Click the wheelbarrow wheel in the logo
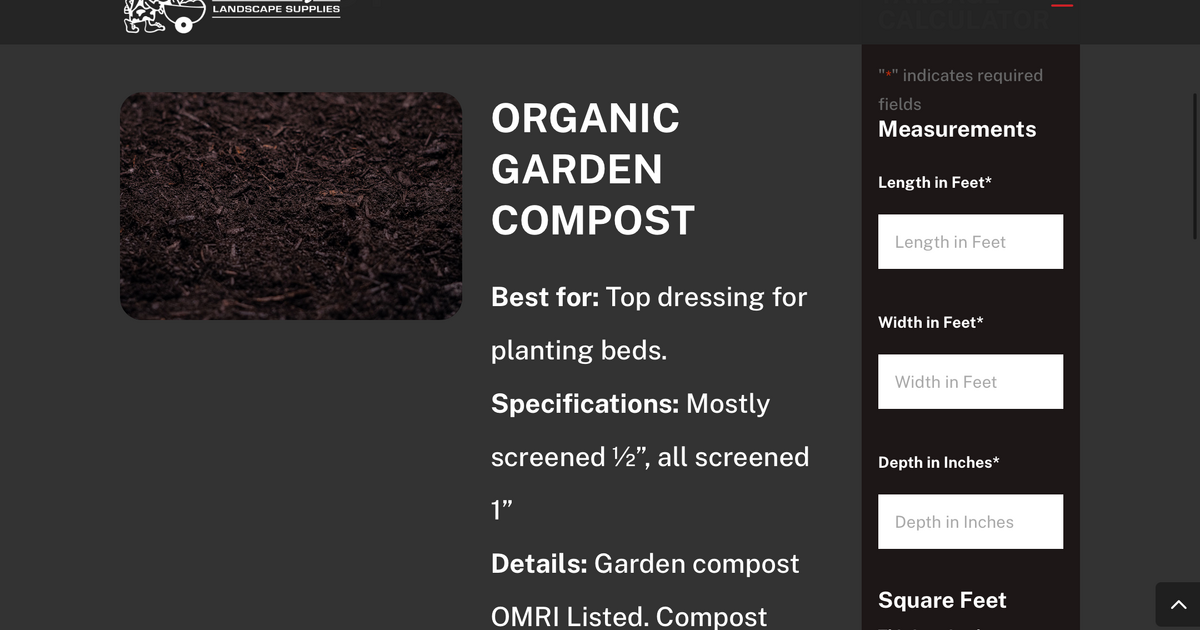This screenshot has height=630, width=1200. [183, 25]
